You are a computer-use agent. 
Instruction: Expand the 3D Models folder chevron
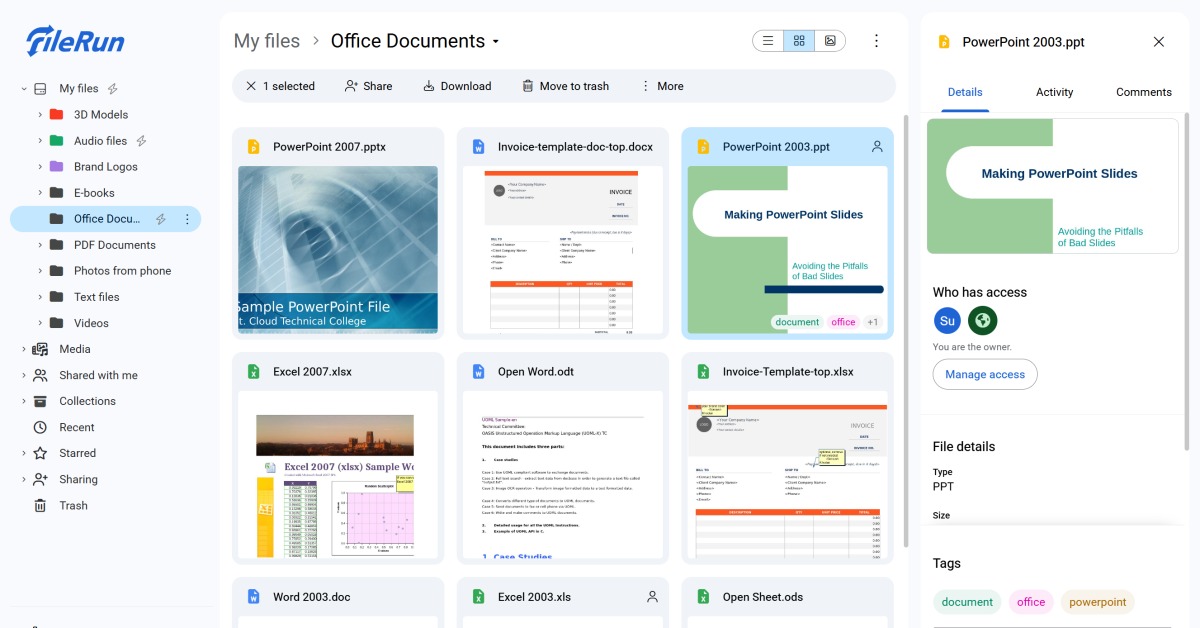[x=40, y=115]
